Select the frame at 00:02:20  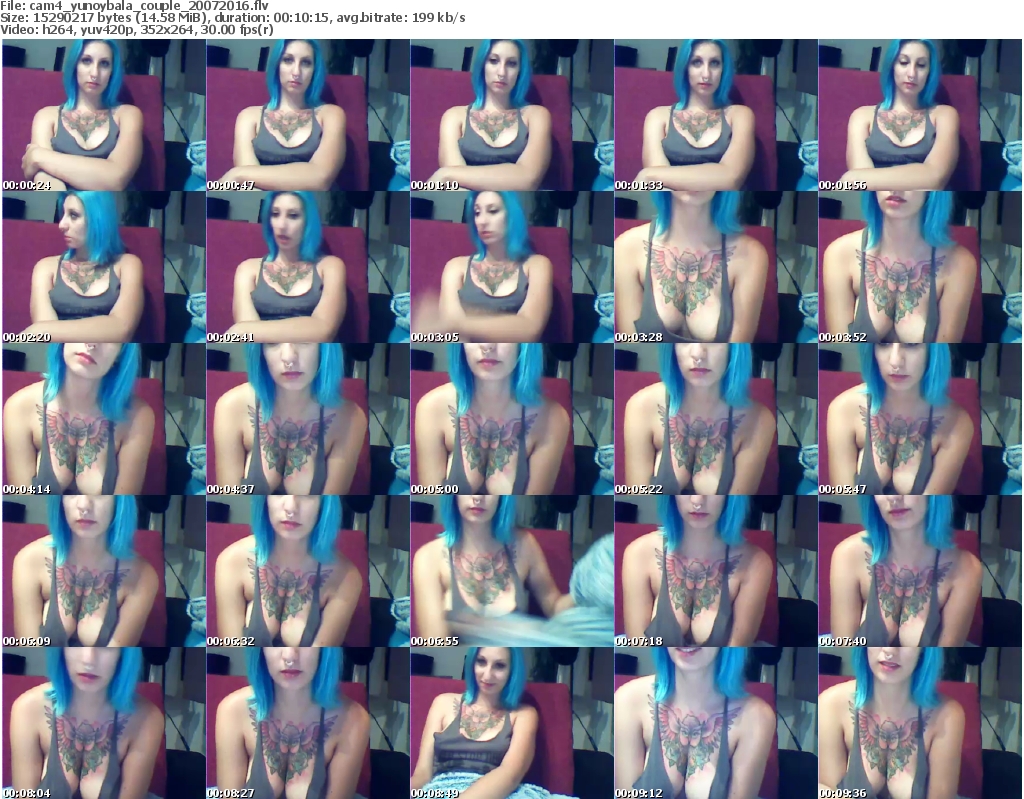tap(103, 267)
